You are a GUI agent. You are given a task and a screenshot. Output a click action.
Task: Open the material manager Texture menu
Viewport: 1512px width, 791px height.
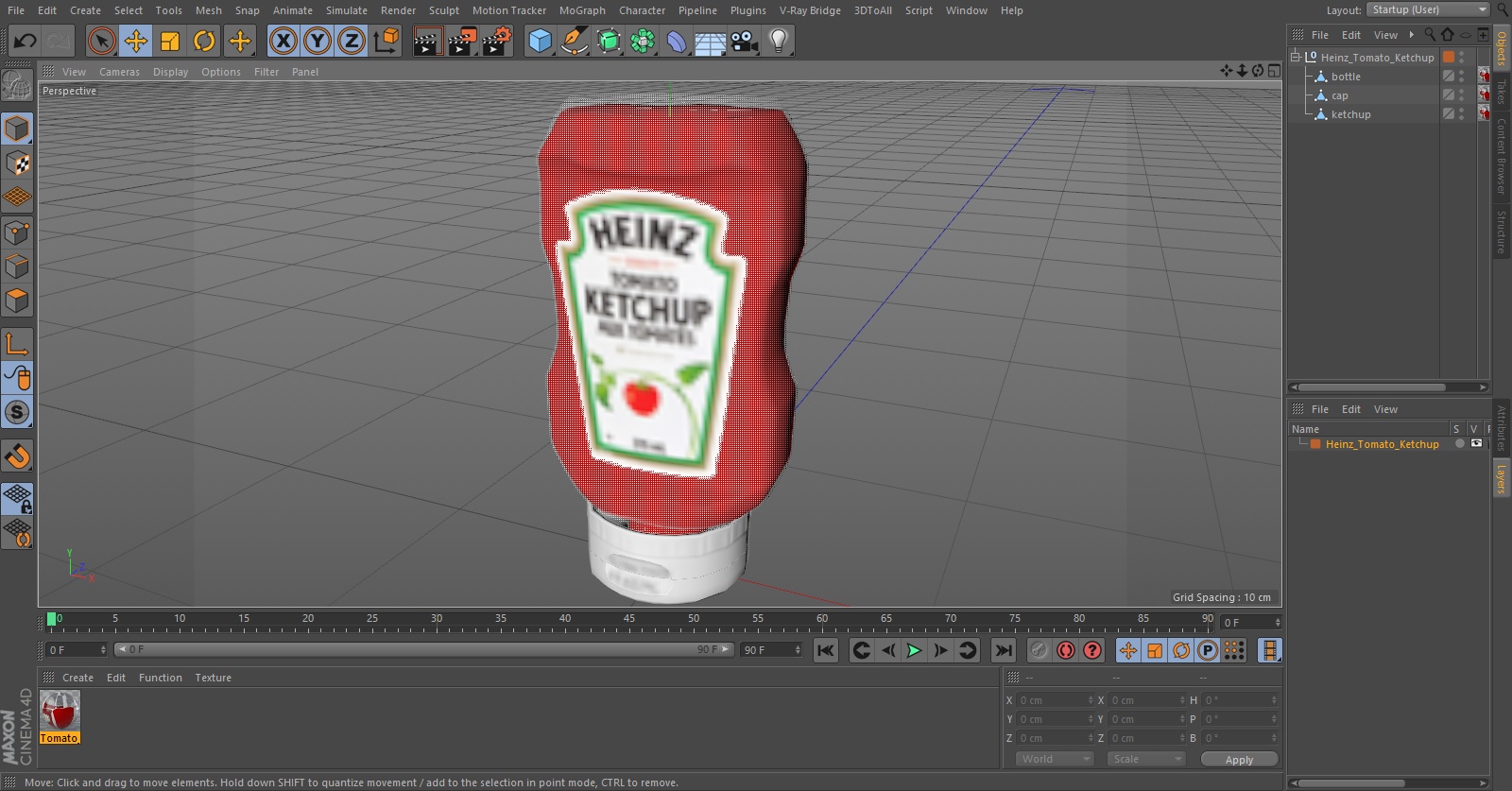click(x=213, y=678)
